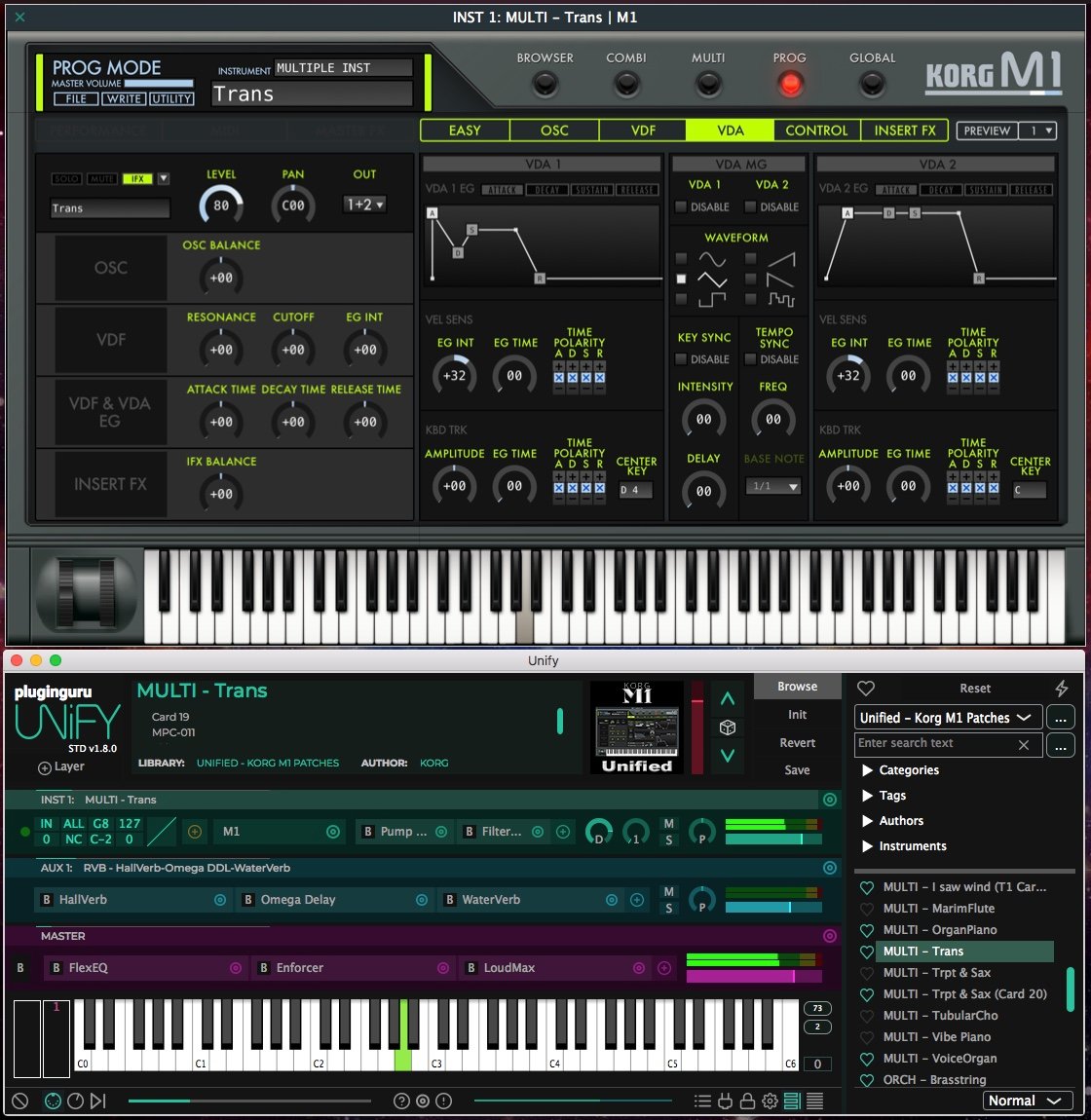Image resolution: width=1091 pixels, height=1120 pixels.
Task: Open AUX 1 layer menu circle icon
Action: pyautogui.click(x=830, y=868)
